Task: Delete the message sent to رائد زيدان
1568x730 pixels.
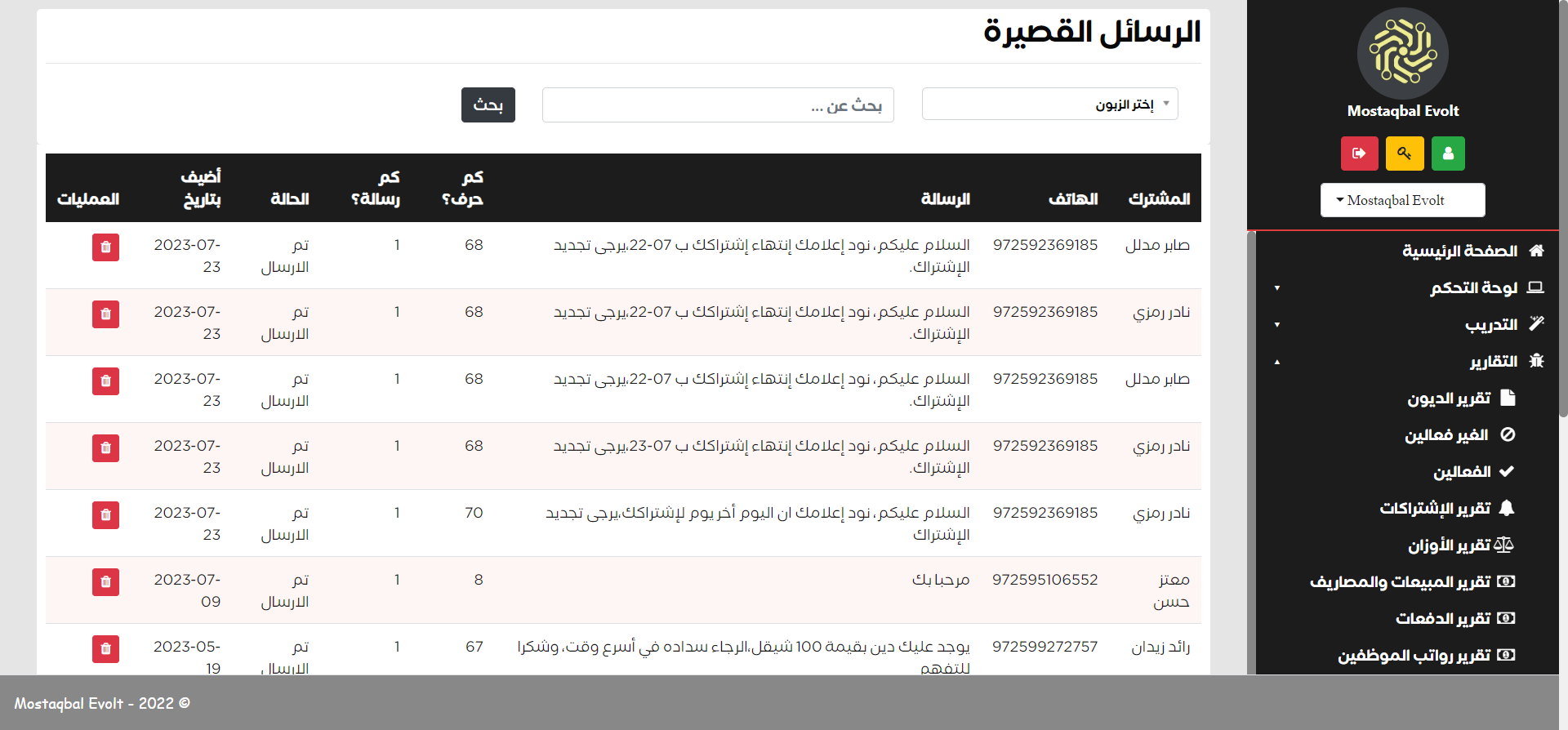Action: point(105,649)
